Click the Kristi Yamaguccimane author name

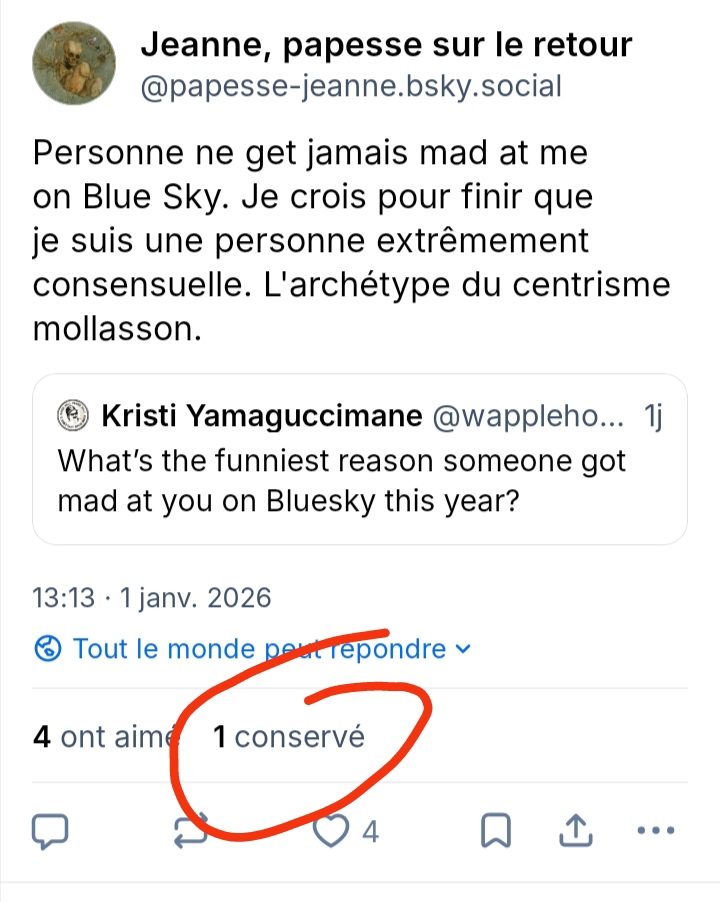pos(260,416)
